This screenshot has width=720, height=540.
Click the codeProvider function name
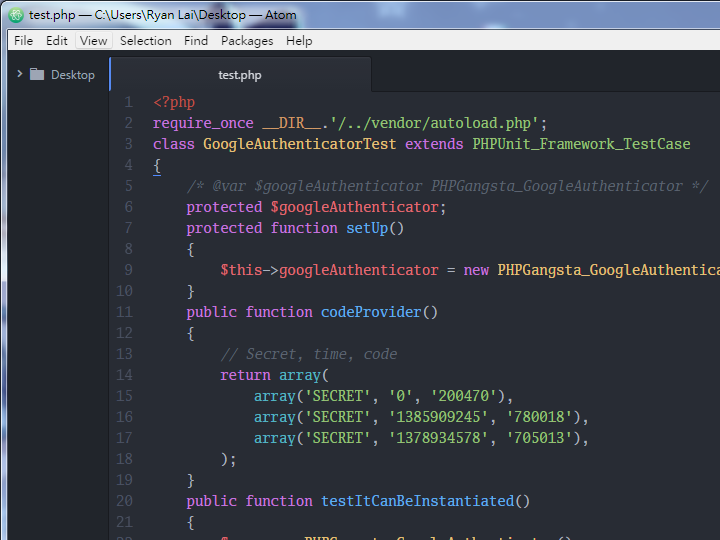click(x=371, y=312)
